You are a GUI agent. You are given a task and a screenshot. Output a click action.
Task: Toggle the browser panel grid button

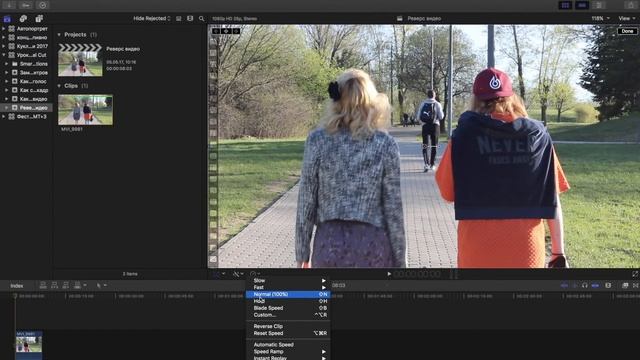pos(565,5)
